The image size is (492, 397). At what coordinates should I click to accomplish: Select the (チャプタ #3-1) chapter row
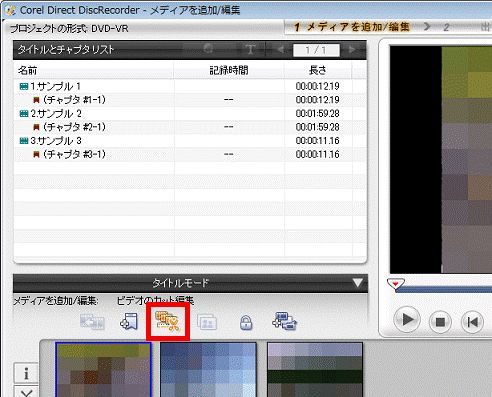click(190, 154)
